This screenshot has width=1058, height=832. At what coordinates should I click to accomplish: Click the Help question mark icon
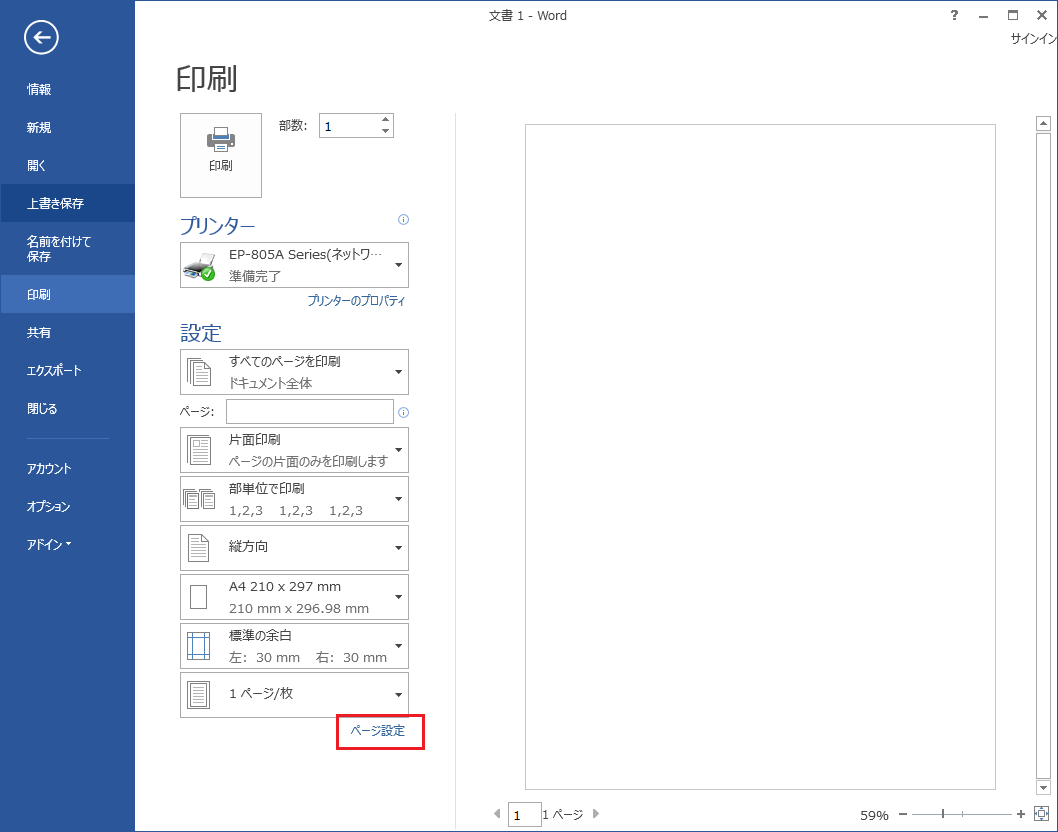click(x=954, y=15)
